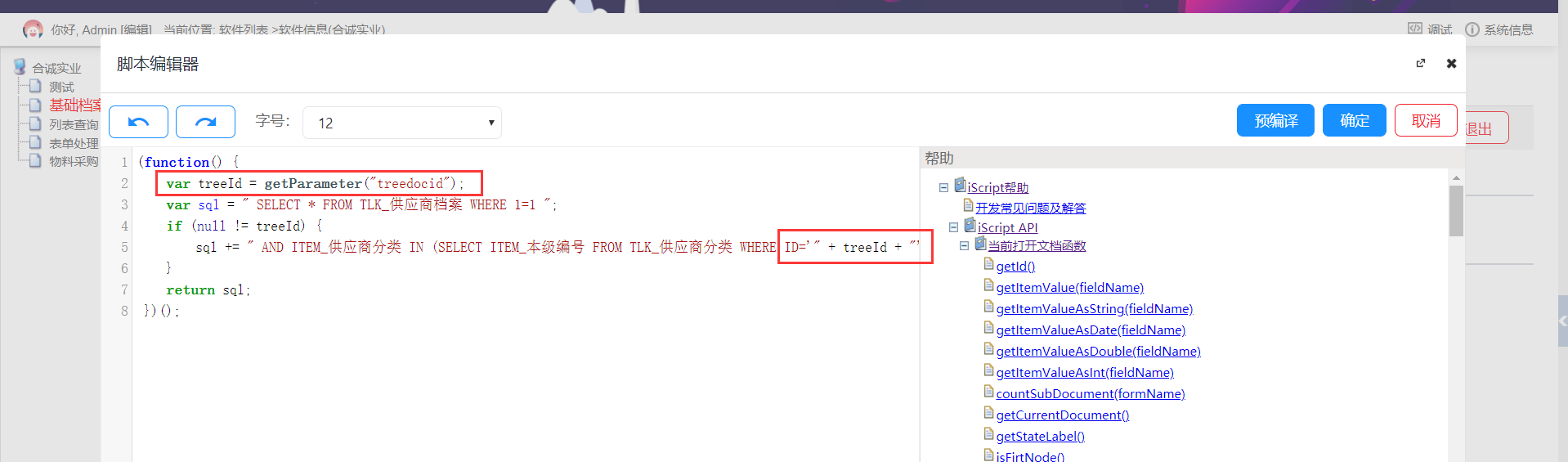Click the redo arrow button
Viewport: 1568px width, 462px height.
pos(205,122)
